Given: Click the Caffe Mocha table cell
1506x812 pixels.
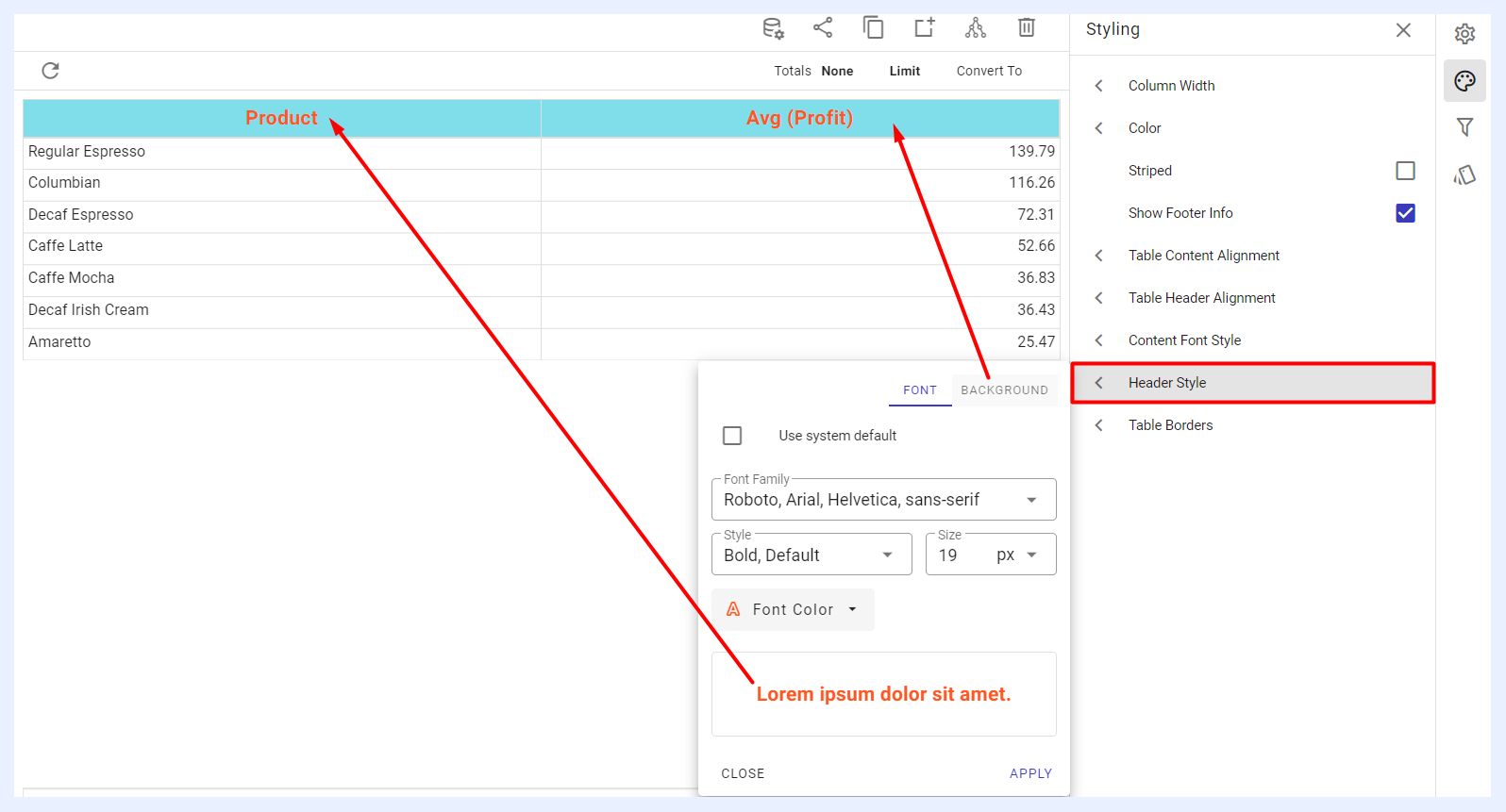Looking at the screenshot, I should point(282,278).
